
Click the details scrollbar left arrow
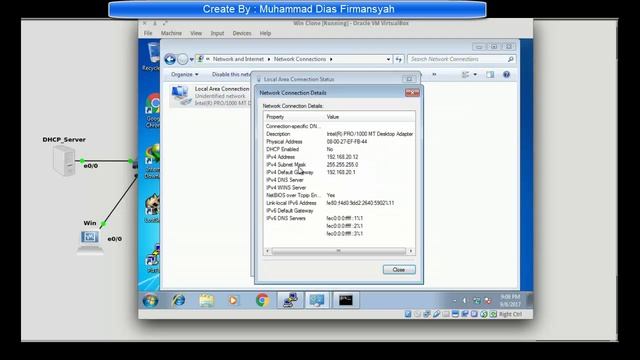pyautogui.click(x=268, y=251)
